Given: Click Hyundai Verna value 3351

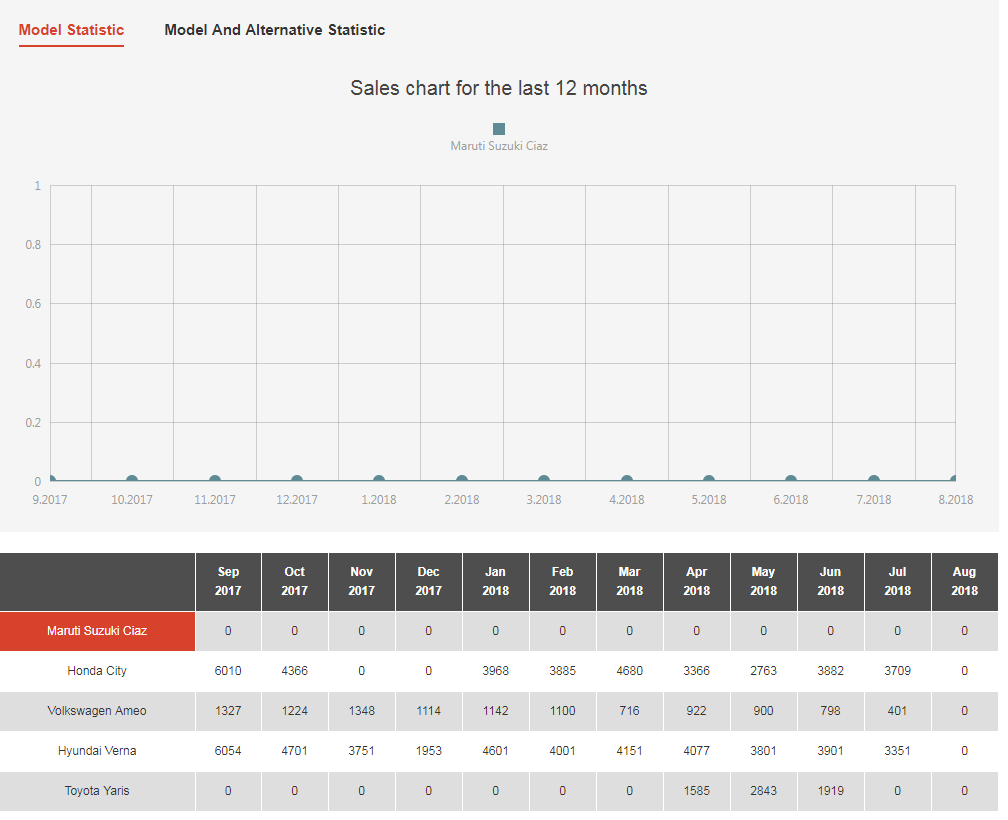Looking at the screenshot, I should click(897, 751).
